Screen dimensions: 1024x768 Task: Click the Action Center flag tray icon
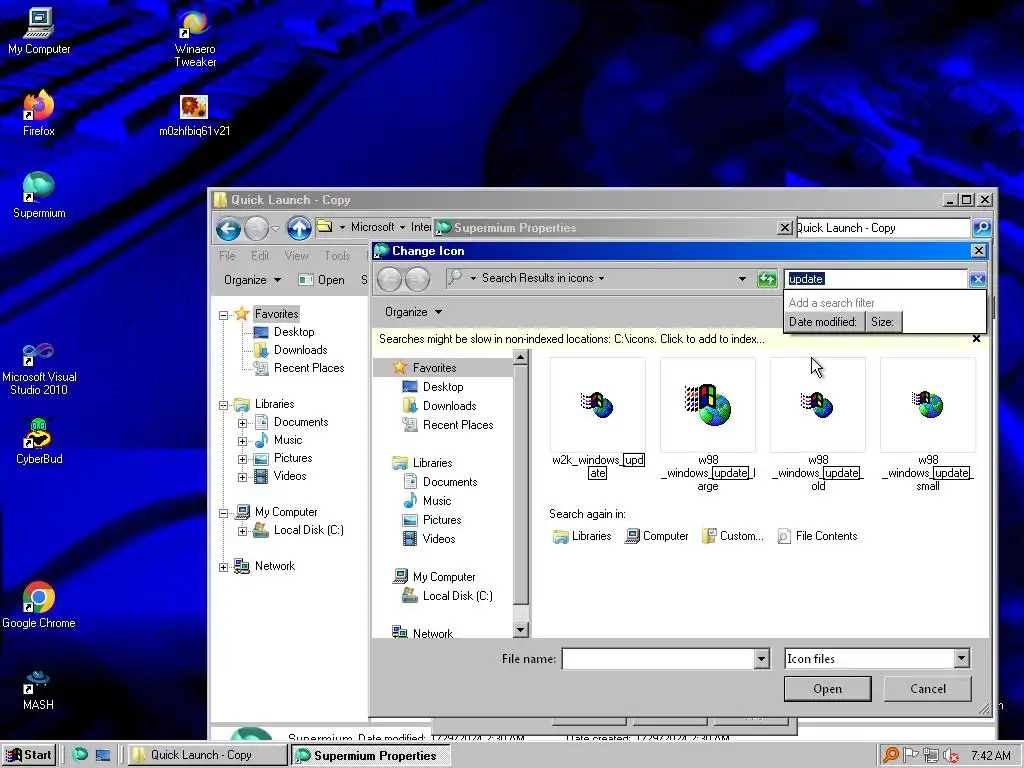910,756
